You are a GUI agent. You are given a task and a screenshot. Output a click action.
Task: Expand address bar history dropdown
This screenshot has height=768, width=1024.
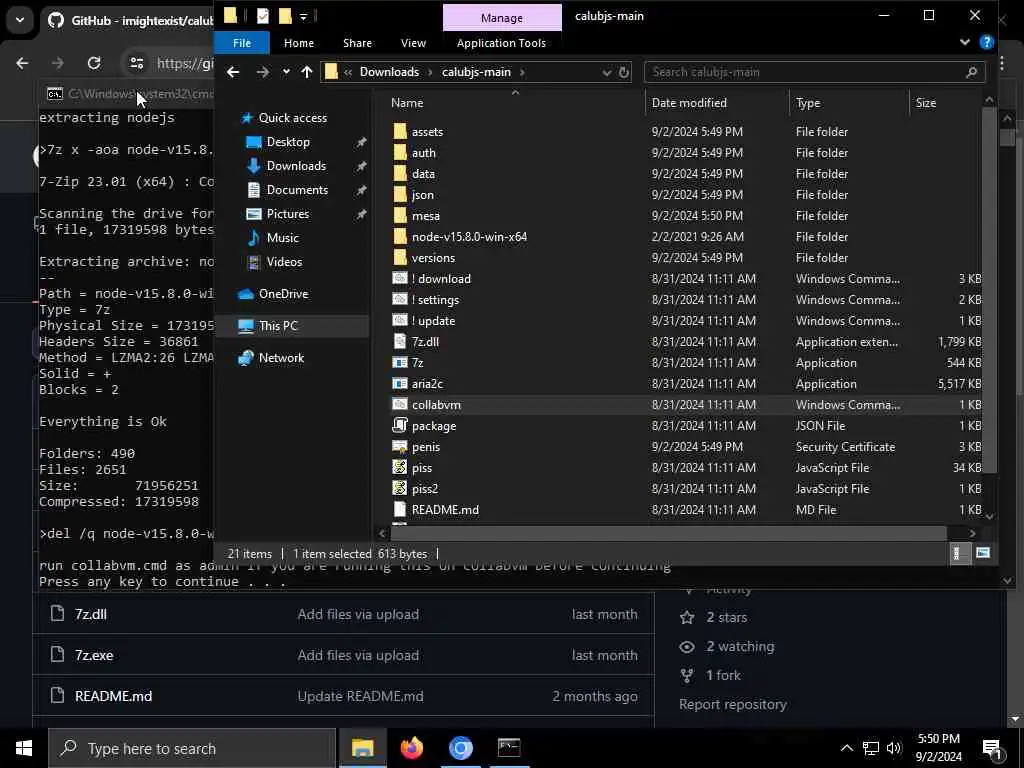point(606,72)
